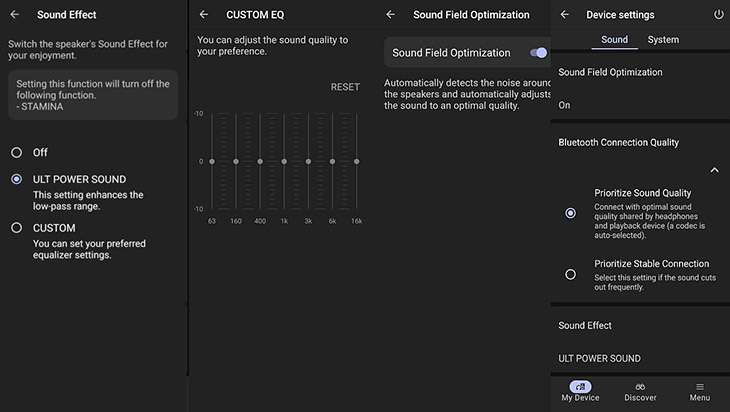Image resolution: width=730 pixels, height=412 pixels.
Task: Open Sound Field Optimization setting in Device settings
Action: [640, 88]
